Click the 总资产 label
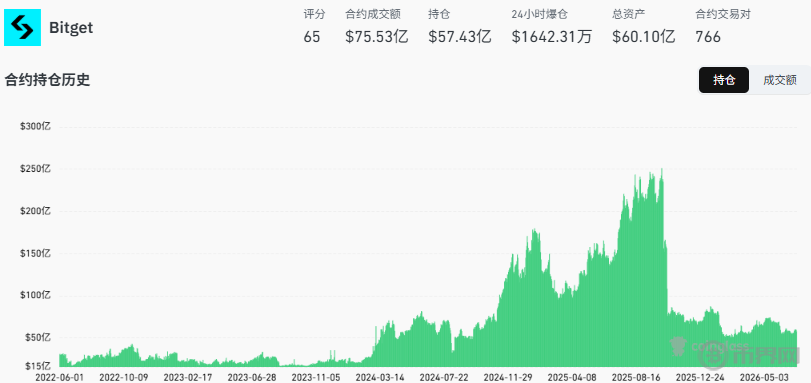 coord(628,14)
